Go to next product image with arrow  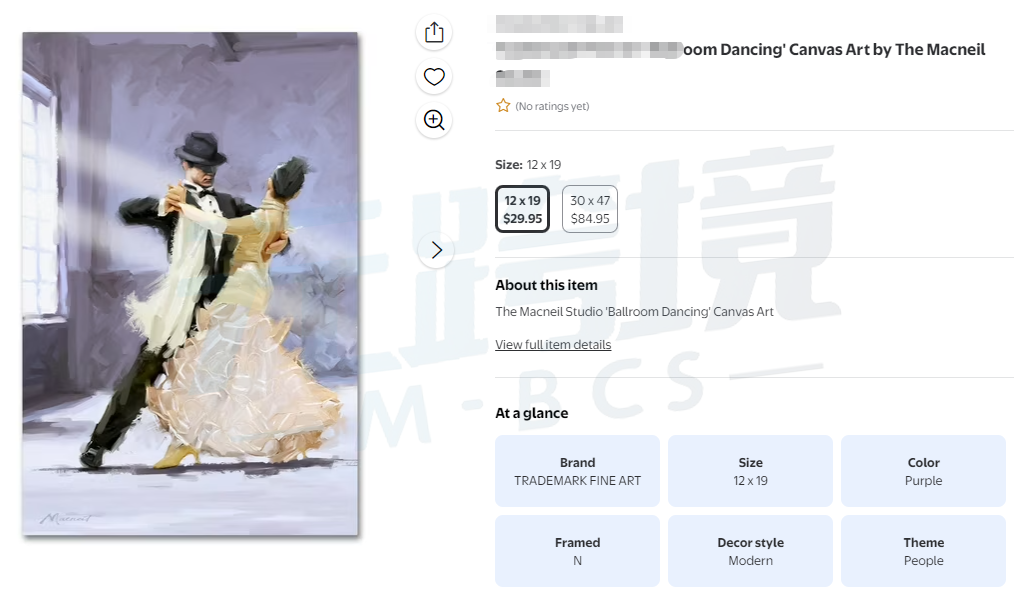436,250
